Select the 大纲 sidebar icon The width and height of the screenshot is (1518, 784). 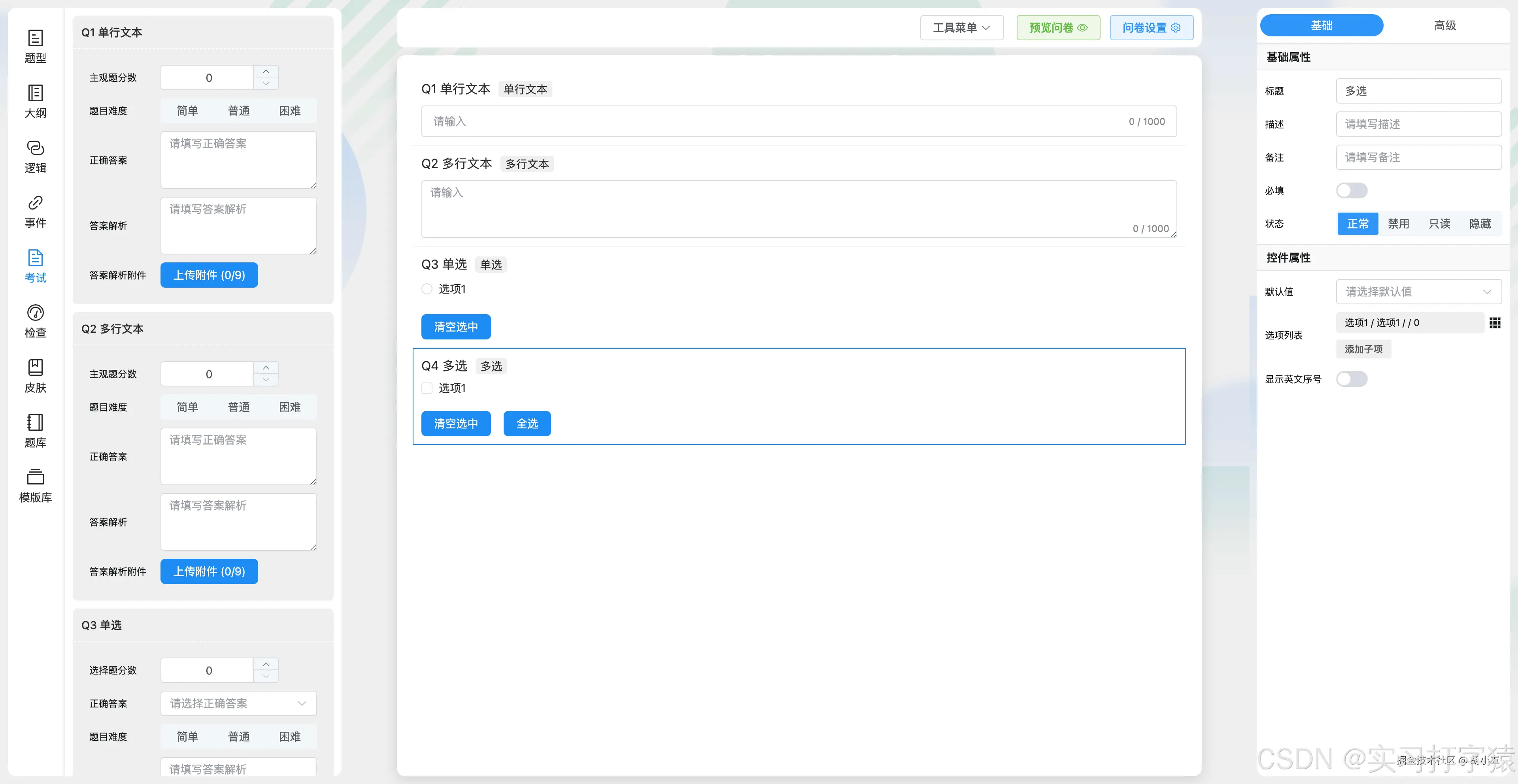pyautogui.click(x=35, y=100)
